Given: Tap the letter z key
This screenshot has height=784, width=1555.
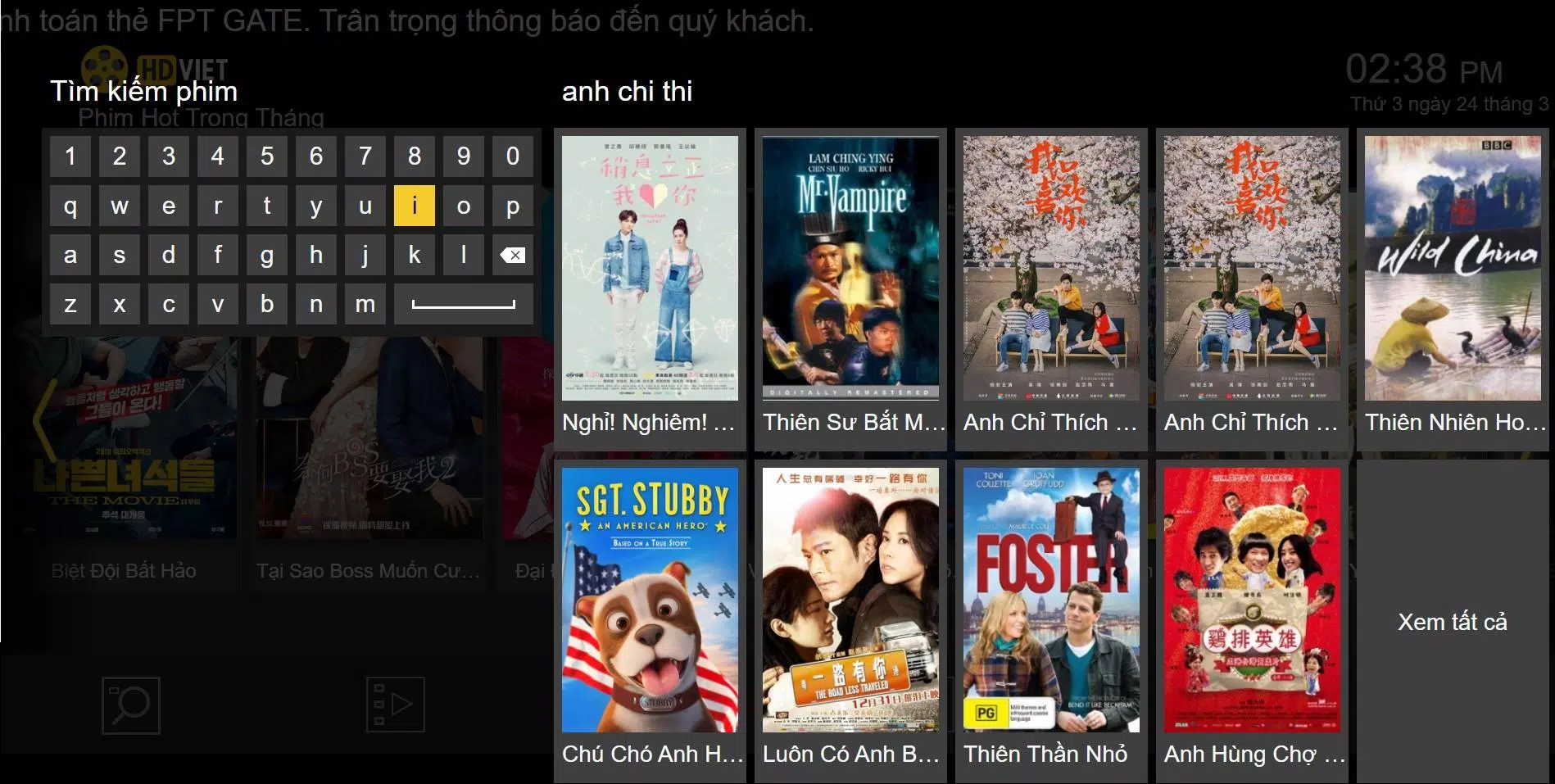Looking at the screenshot, I should coord(70,304).
